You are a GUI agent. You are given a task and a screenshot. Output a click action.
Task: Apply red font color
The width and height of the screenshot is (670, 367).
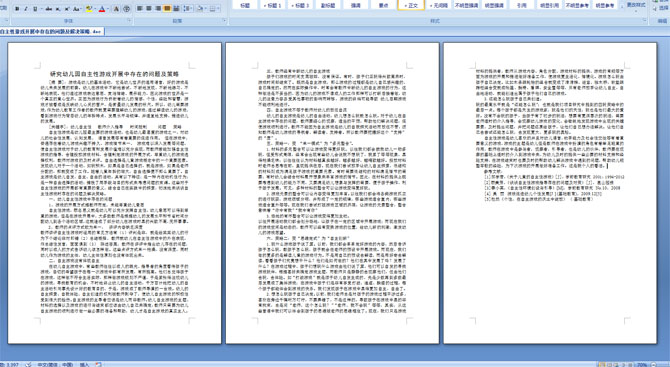click(x=102, y=9)
